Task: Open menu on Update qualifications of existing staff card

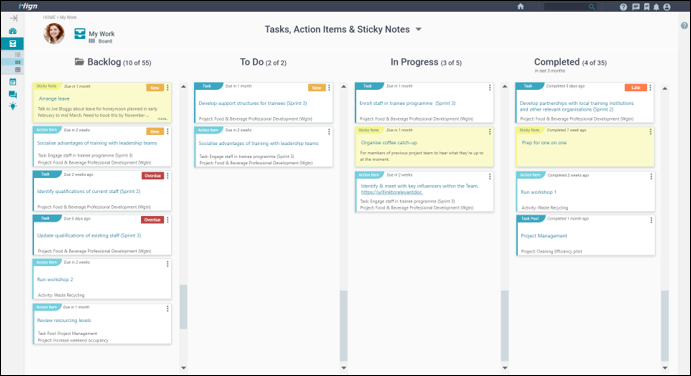Action: 167,220
